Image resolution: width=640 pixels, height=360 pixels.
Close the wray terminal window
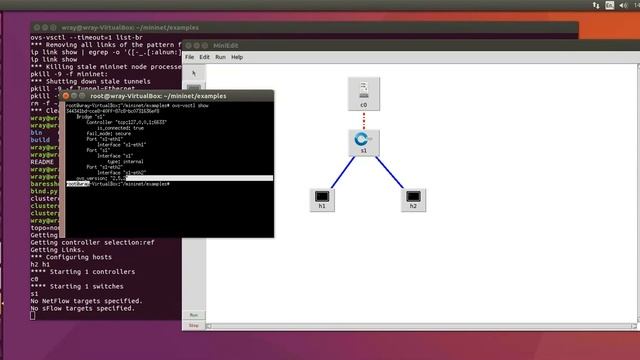point(37,27)
